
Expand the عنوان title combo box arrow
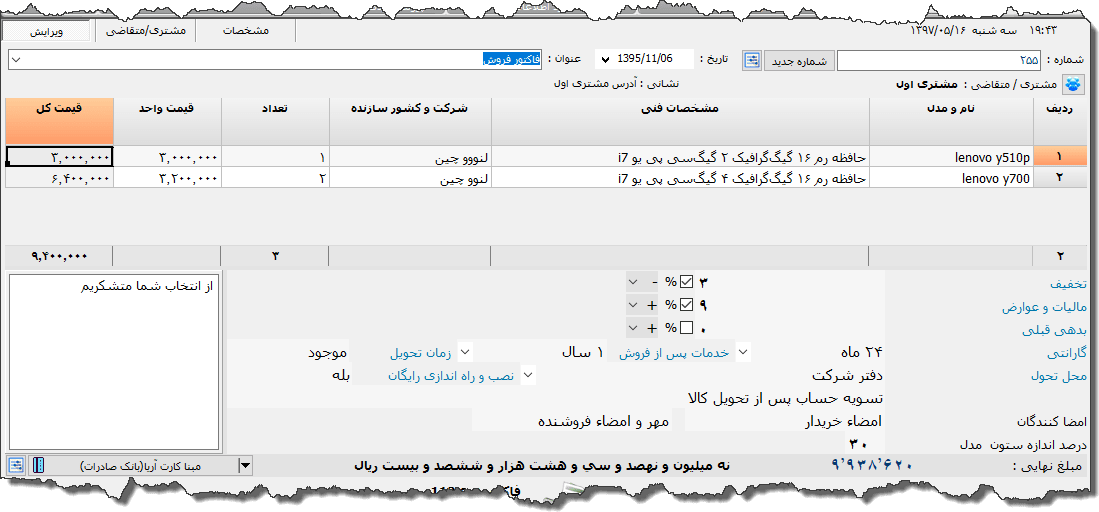point(17,60)
